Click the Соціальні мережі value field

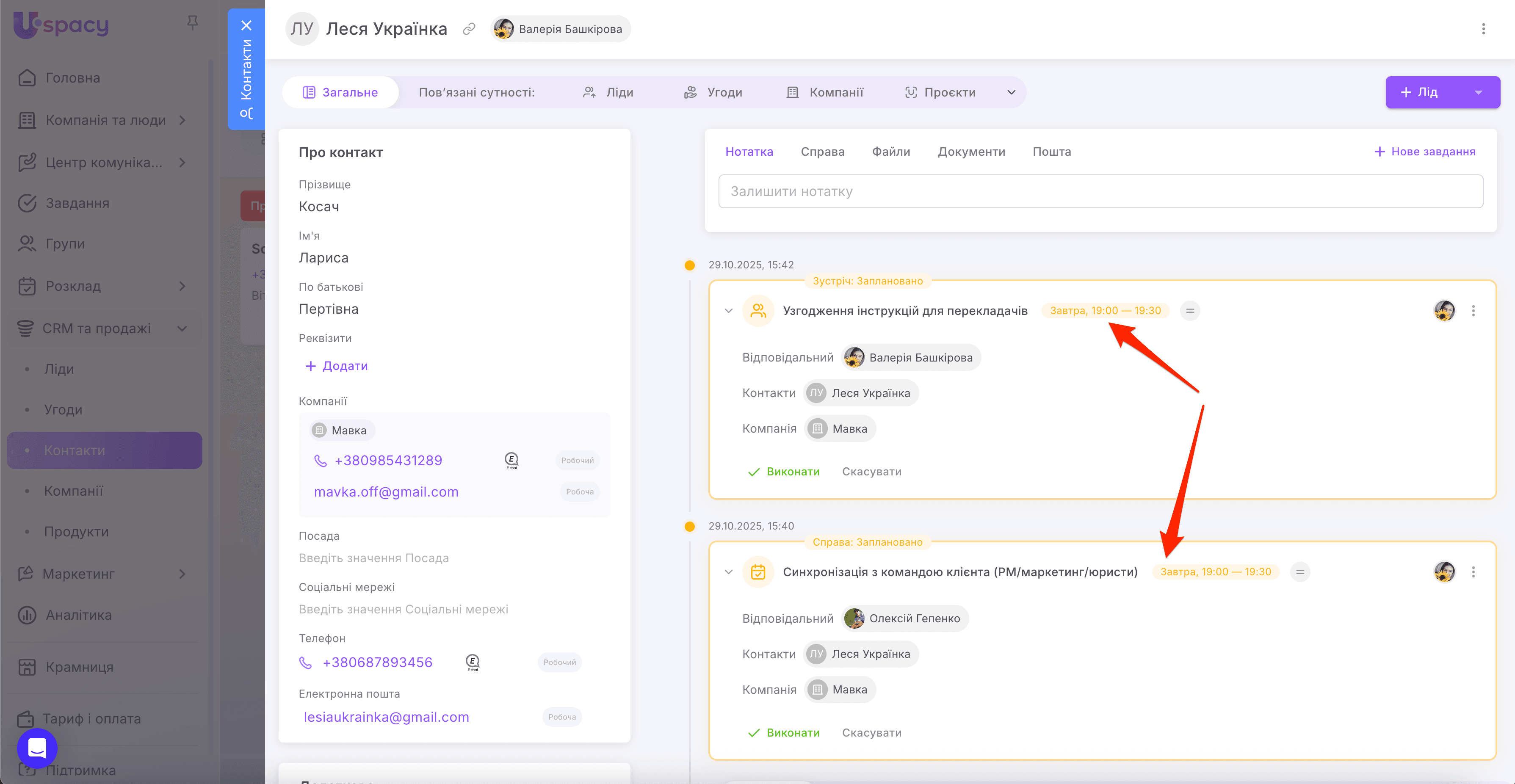(x=403, y=610)
